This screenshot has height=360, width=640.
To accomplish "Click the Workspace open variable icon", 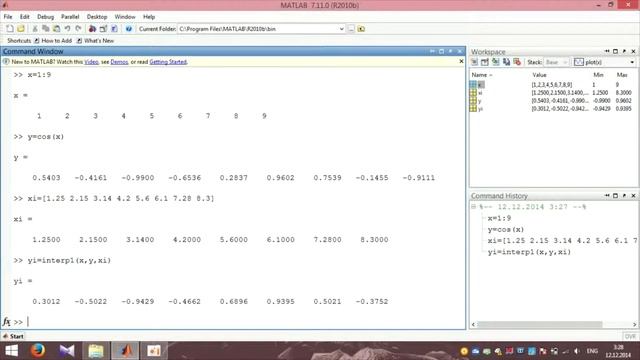I will (x=485, y=62).
